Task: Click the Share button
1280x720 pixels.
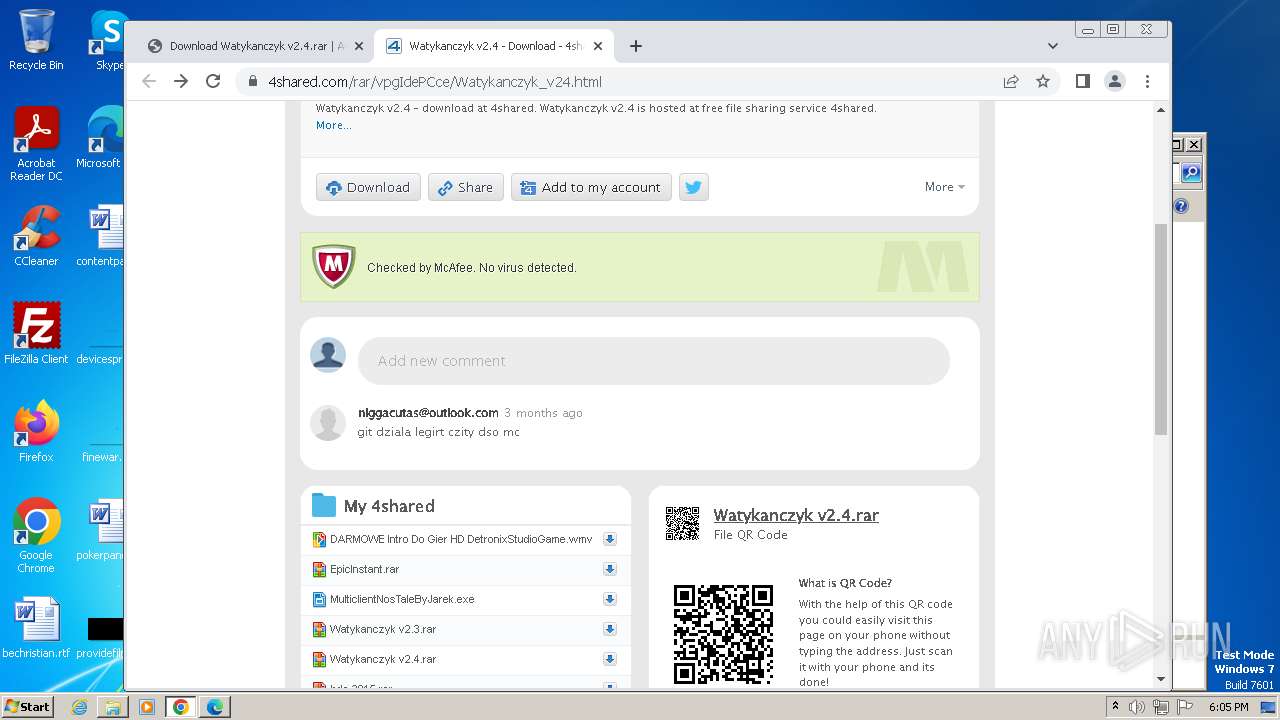Action: pyautogui.click(x=465, y=187)
